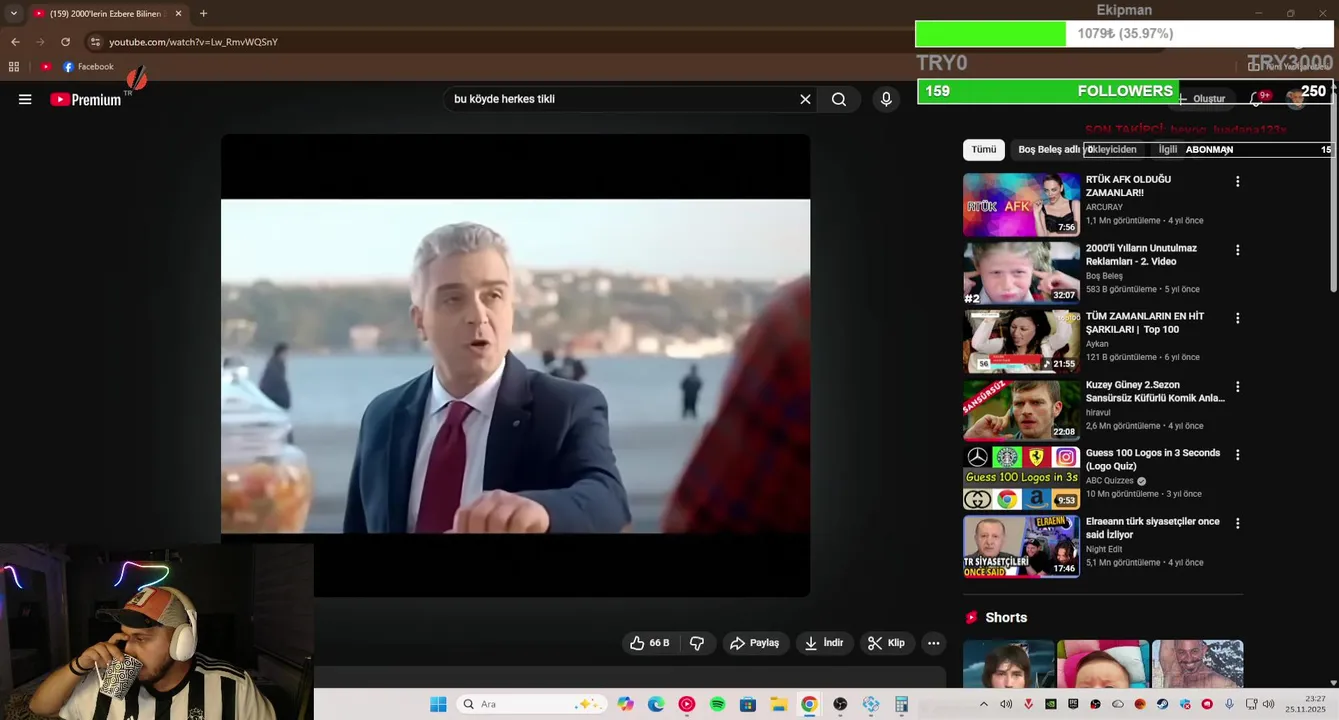Dislike the video

[697, 643]
